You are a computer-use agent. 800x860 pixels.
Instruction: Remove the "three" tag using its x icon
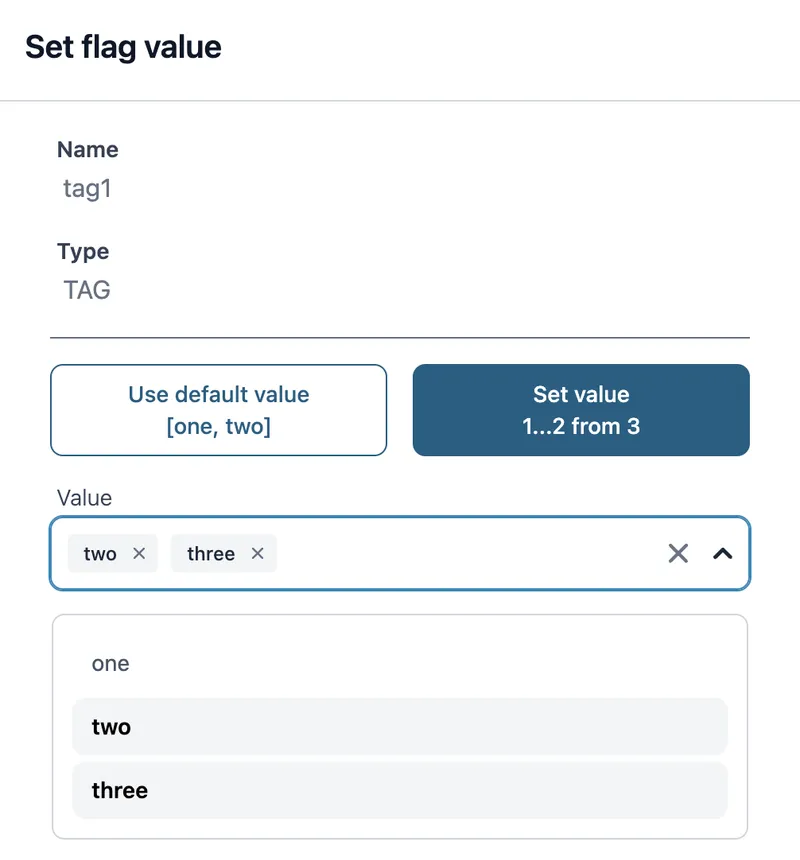click(257, 553)
